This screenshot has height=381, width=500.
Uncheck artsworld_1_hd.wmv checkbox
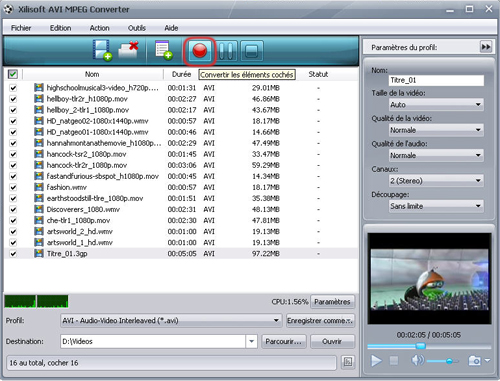(x=13, y=243)
